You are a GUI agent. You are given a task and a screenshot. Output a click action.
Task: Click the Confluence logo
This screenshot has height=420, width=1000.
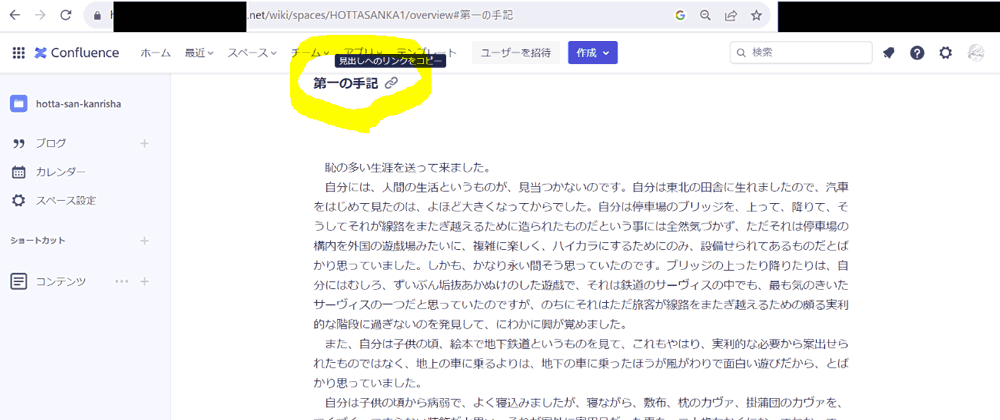[77, 53]
